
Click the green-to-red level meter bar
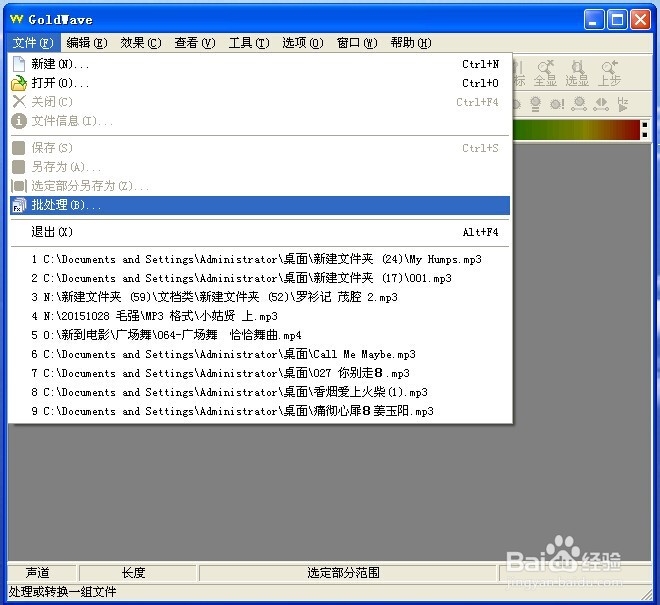click(576, 130)
